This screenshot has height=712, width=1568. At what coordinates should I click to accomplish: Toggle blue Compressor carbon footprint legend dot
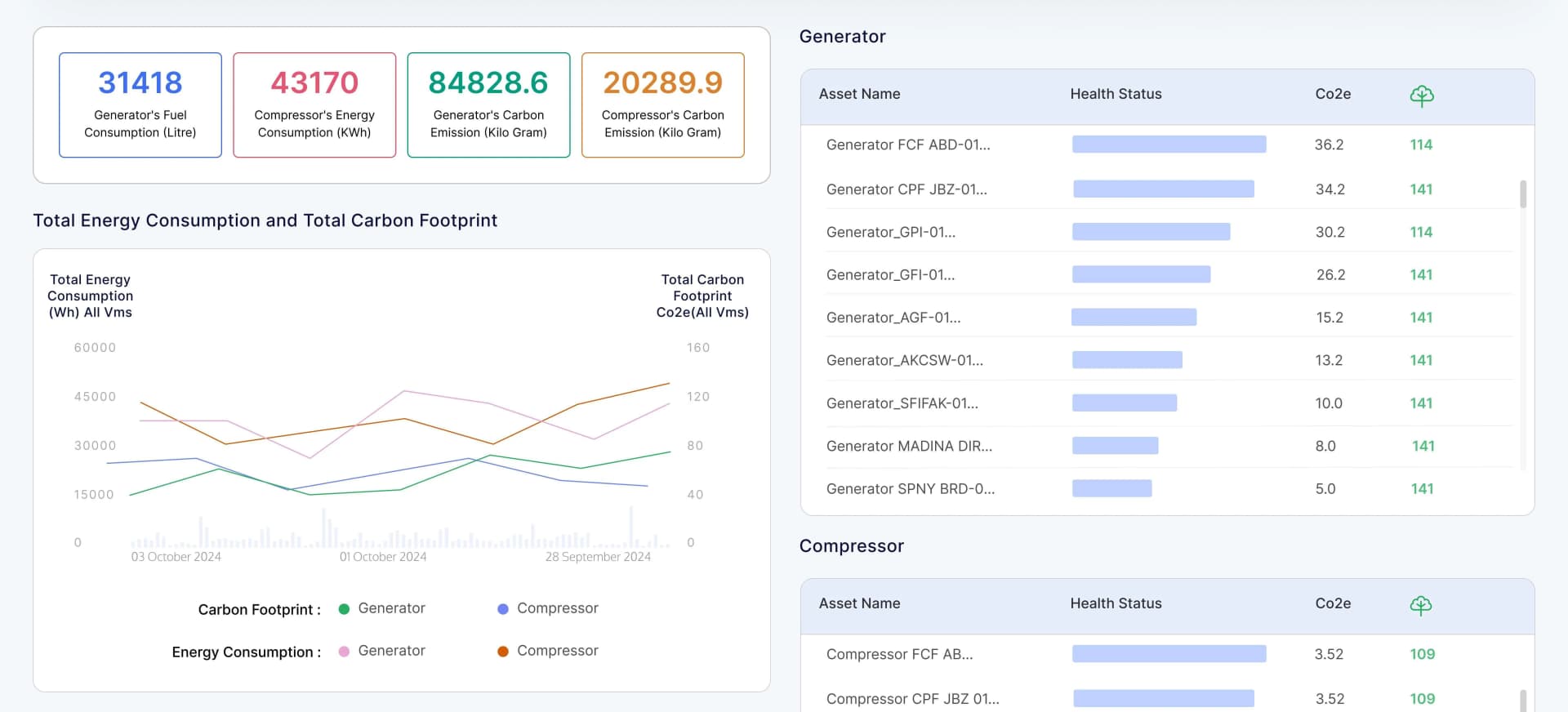(x=503, y=609)
